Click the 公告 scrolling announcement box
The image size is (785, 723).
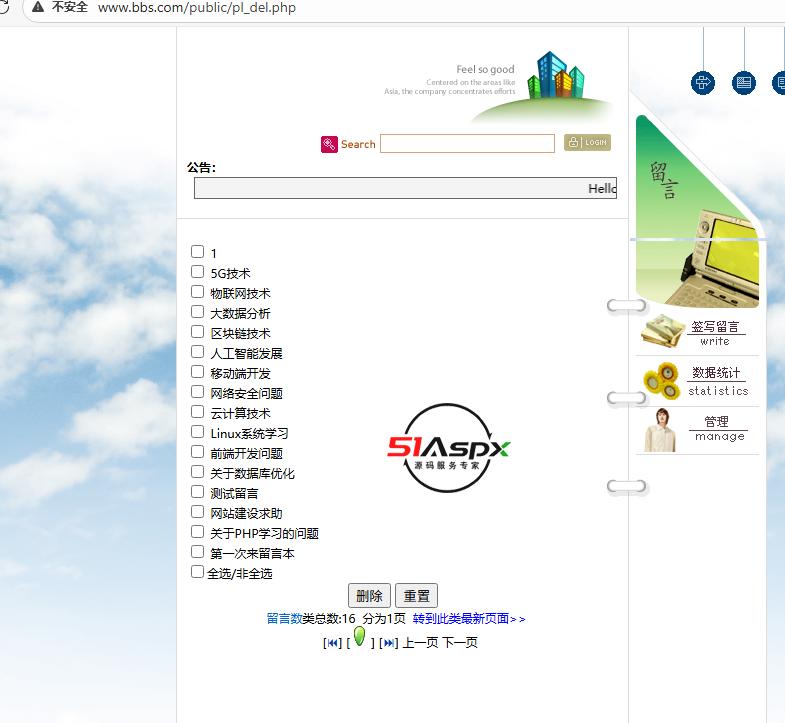405,188
